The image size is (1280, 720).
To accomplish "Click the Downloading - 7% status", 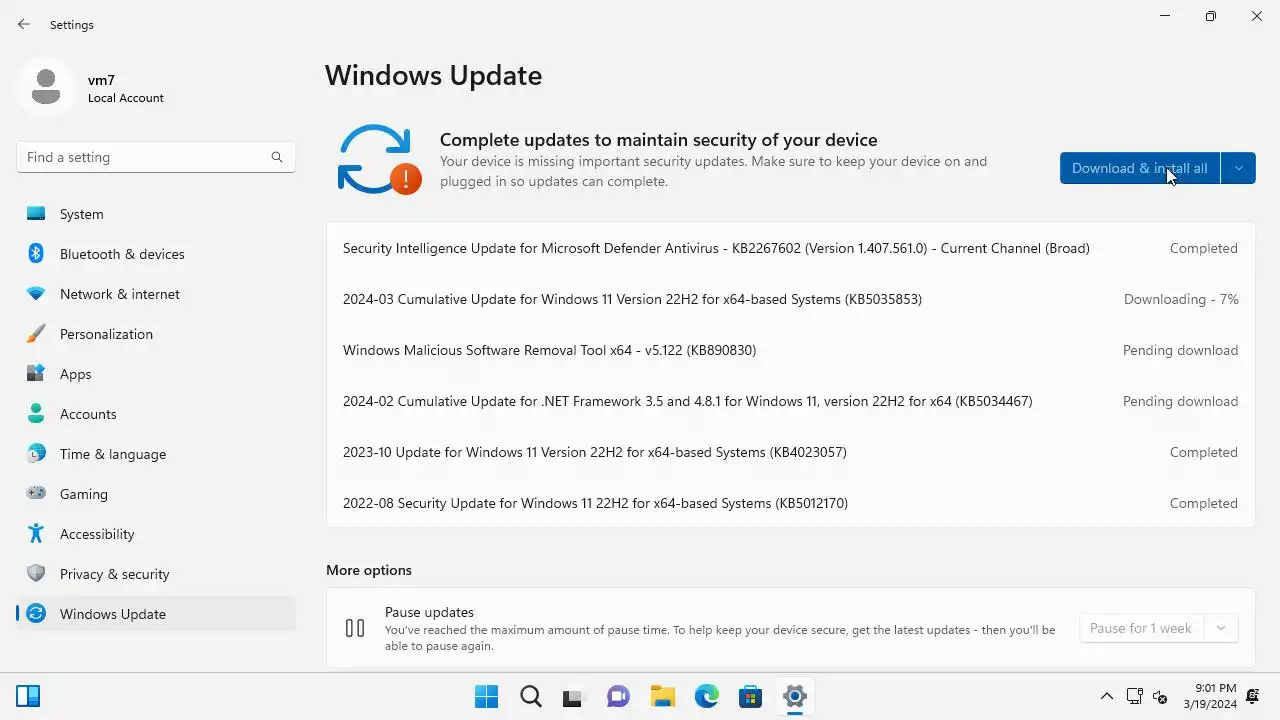I will (1181, 299).
